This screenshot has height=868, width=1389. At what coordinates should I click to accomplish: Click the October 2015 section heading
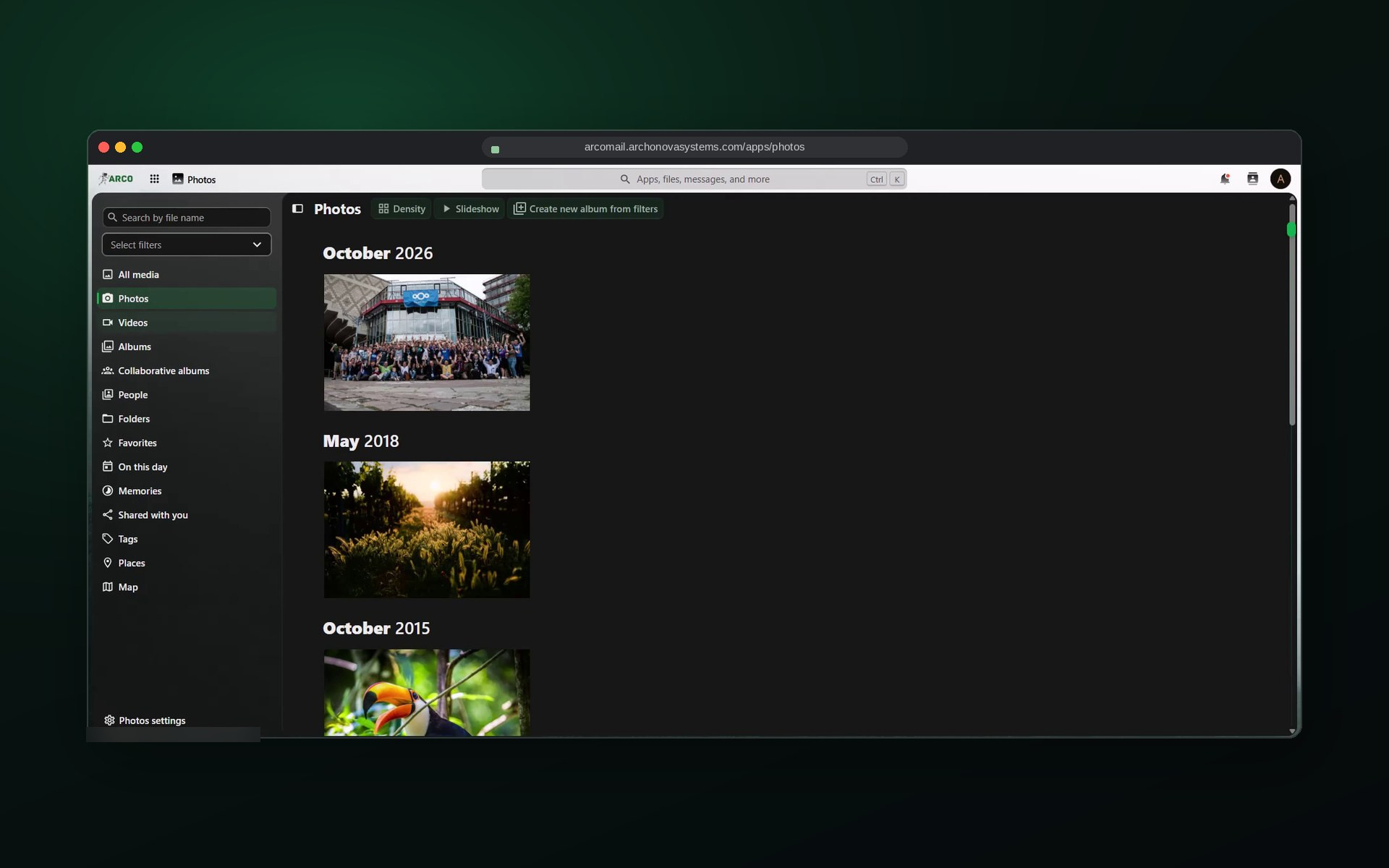[x=376, y=629]
